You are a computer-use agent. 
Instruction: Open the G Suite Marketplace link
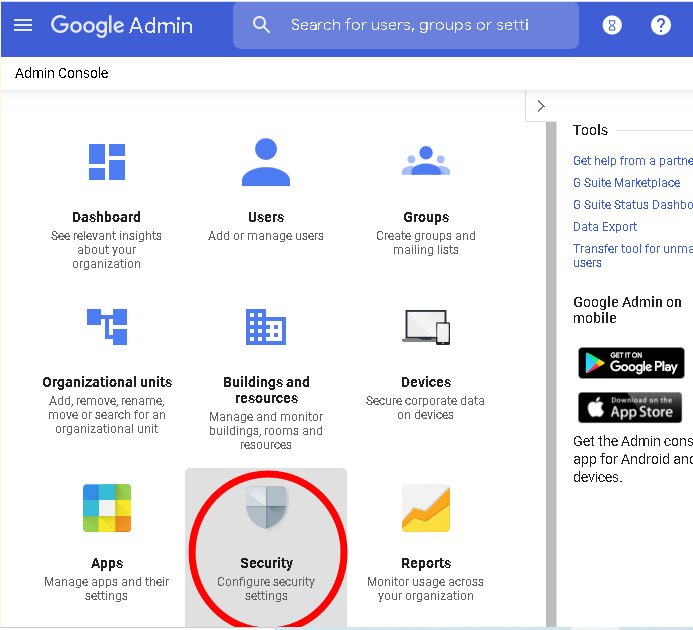[626, 183]
